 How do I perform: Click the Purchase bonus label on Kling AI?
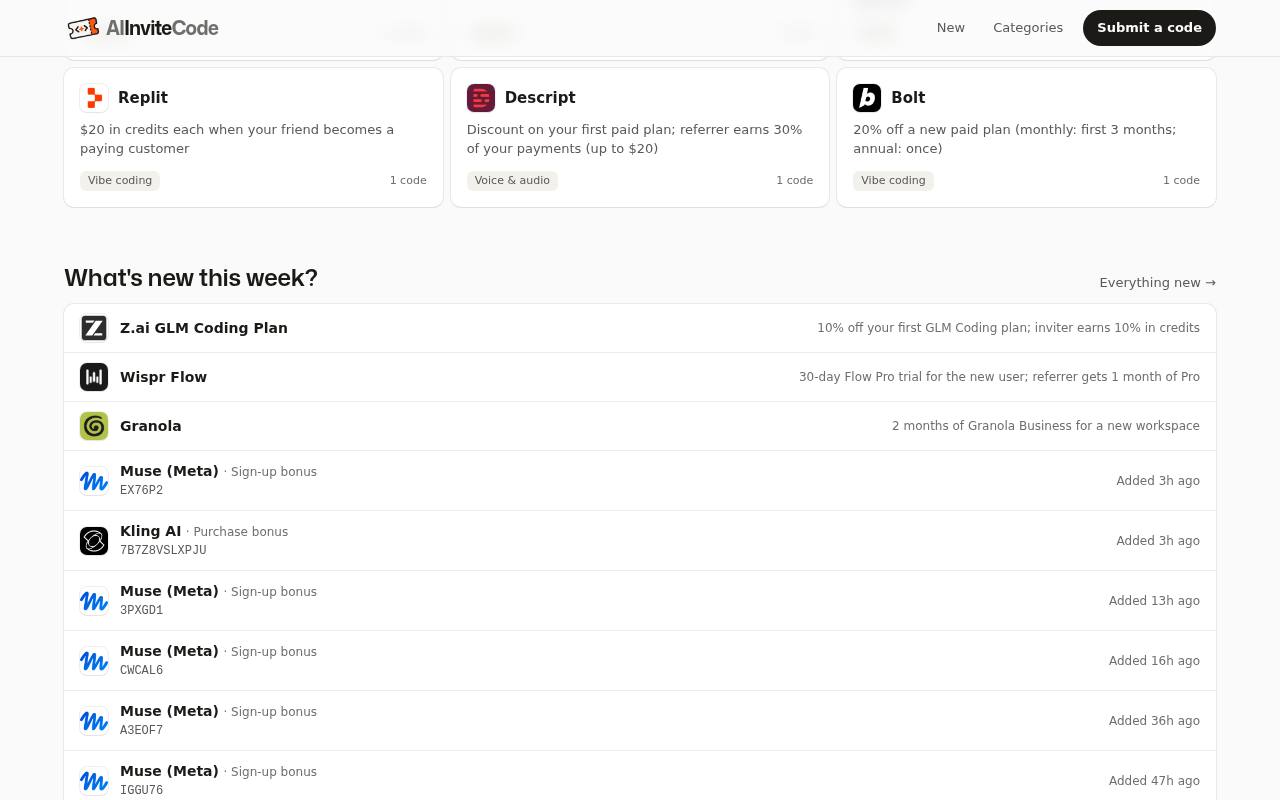(x=240, y=532)
